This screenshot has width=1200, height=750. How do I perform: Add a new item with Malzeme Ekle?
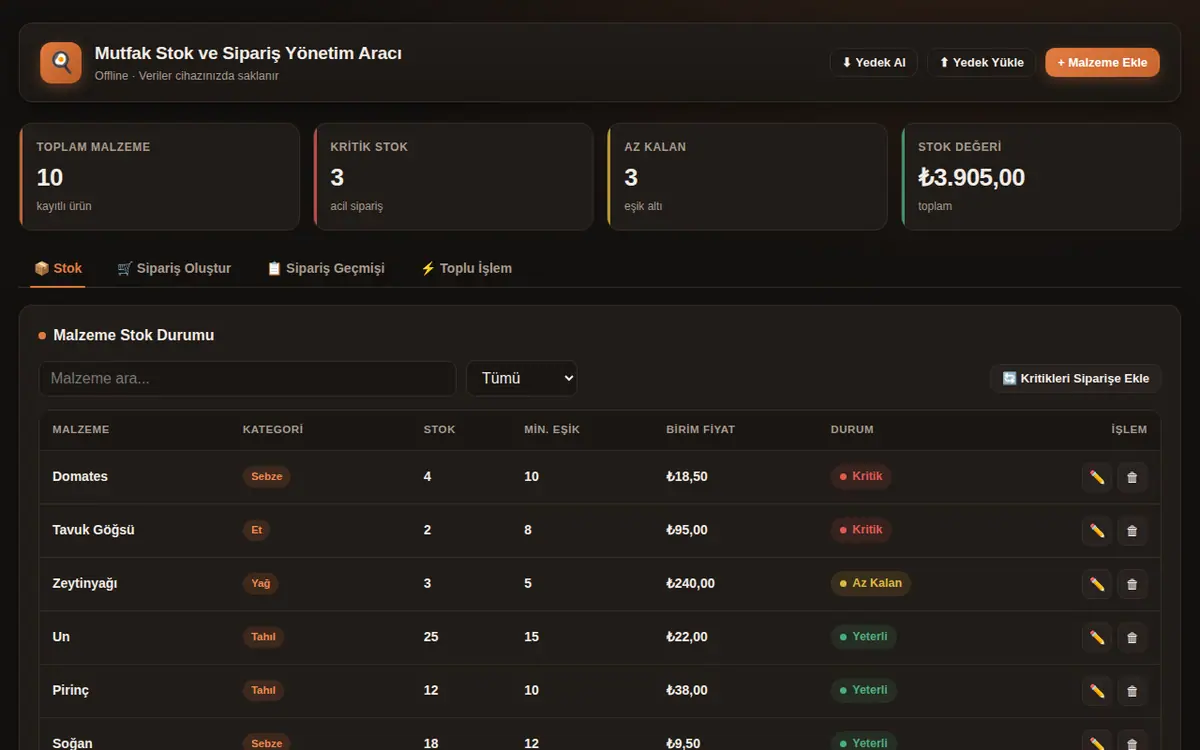click(1103, 62)
